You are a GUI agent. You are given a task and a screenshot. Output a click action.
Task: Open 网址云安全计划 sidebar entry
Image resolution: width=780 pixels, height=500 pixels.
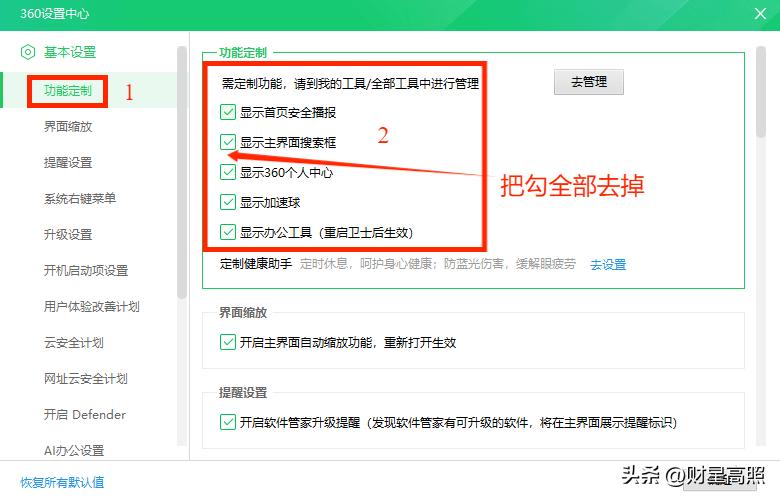(x=86, y=379)
